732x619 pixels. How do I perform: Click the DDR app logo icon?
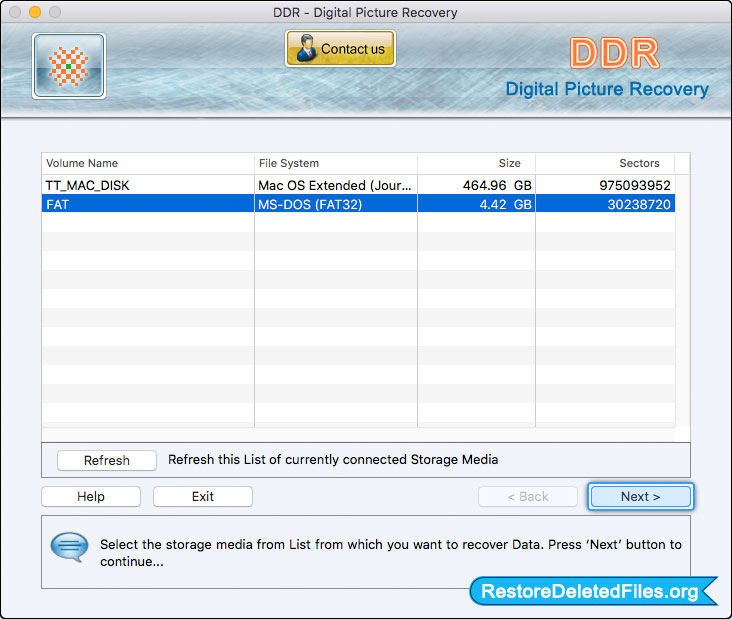pyautogui.click(x=69, y=66)
